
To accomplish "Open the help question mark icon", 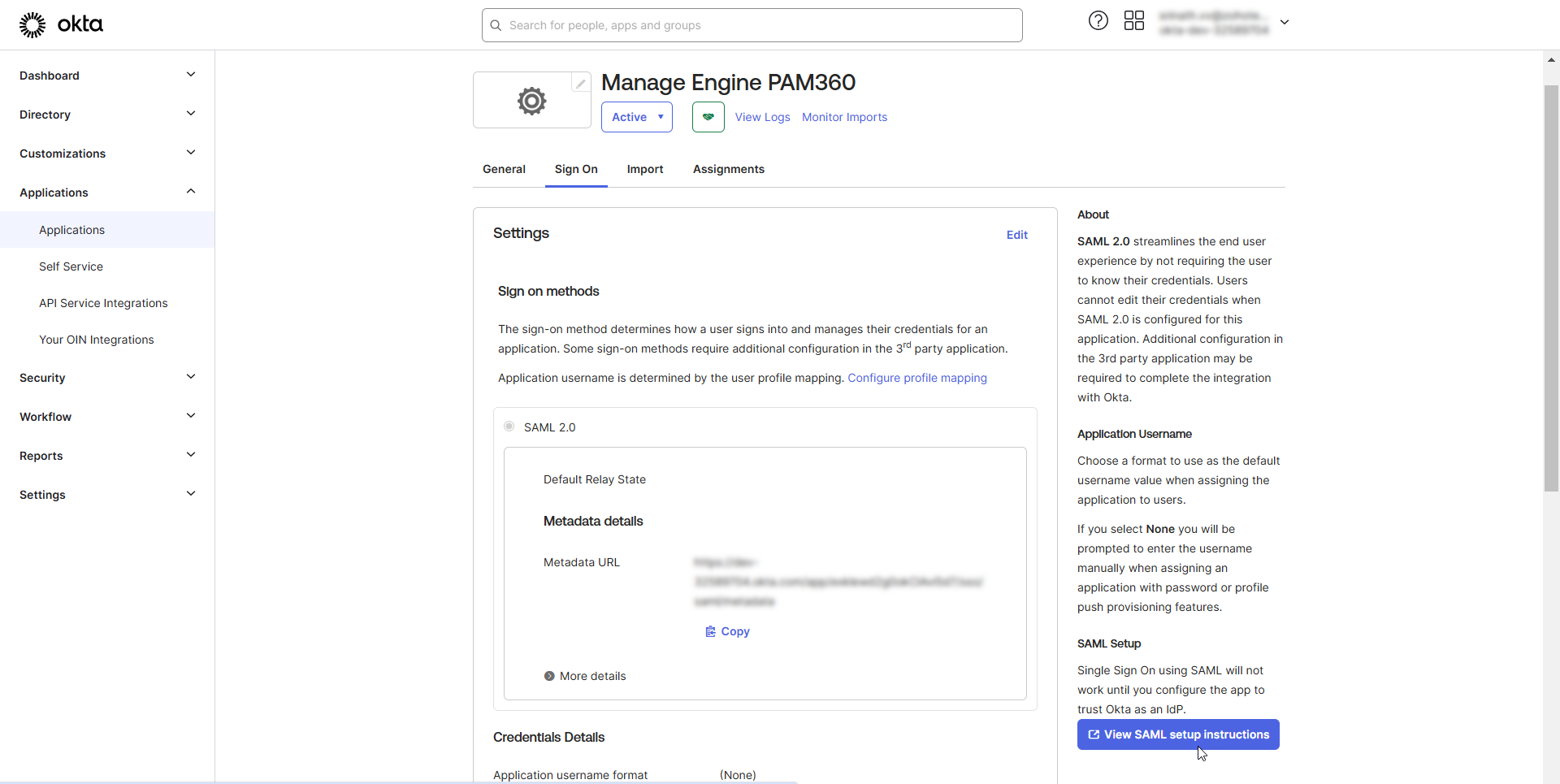I will coord(1098,21).
